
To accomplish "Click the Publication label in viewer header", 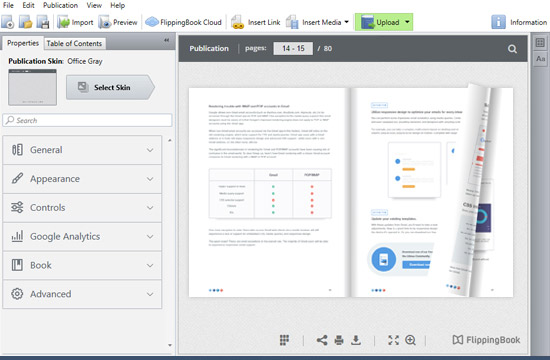I will (x=209, y=48).
